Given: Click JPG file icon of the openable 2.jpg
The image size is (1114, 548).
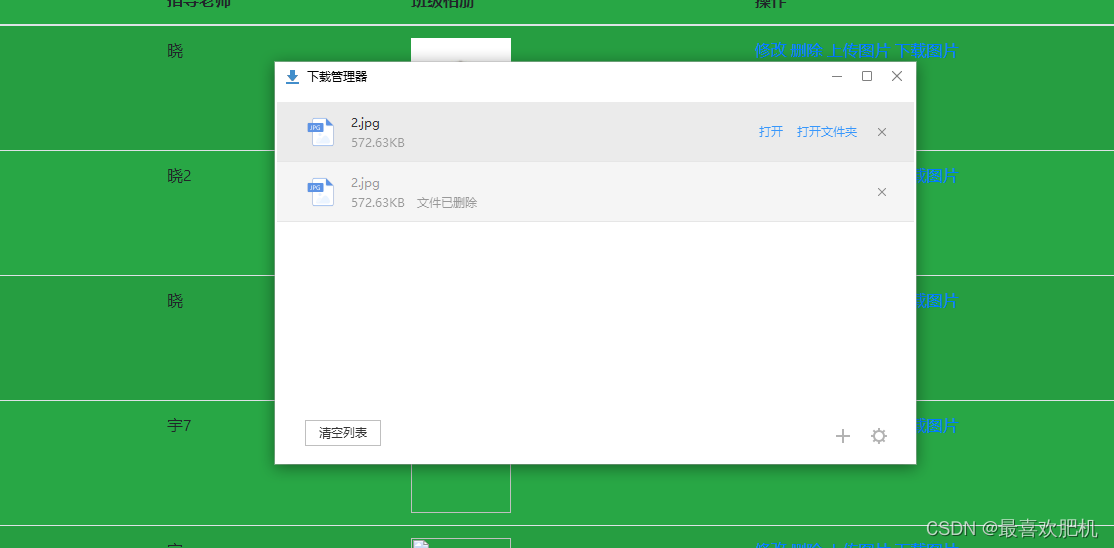Looking at the screenshot, I should (321, 132).
